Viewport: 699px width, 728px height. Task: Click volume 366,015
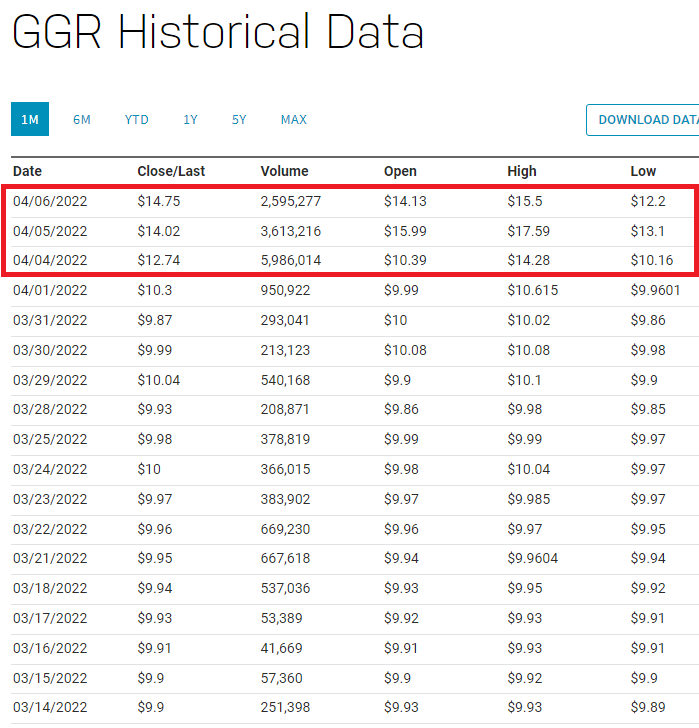pos(285,469)
